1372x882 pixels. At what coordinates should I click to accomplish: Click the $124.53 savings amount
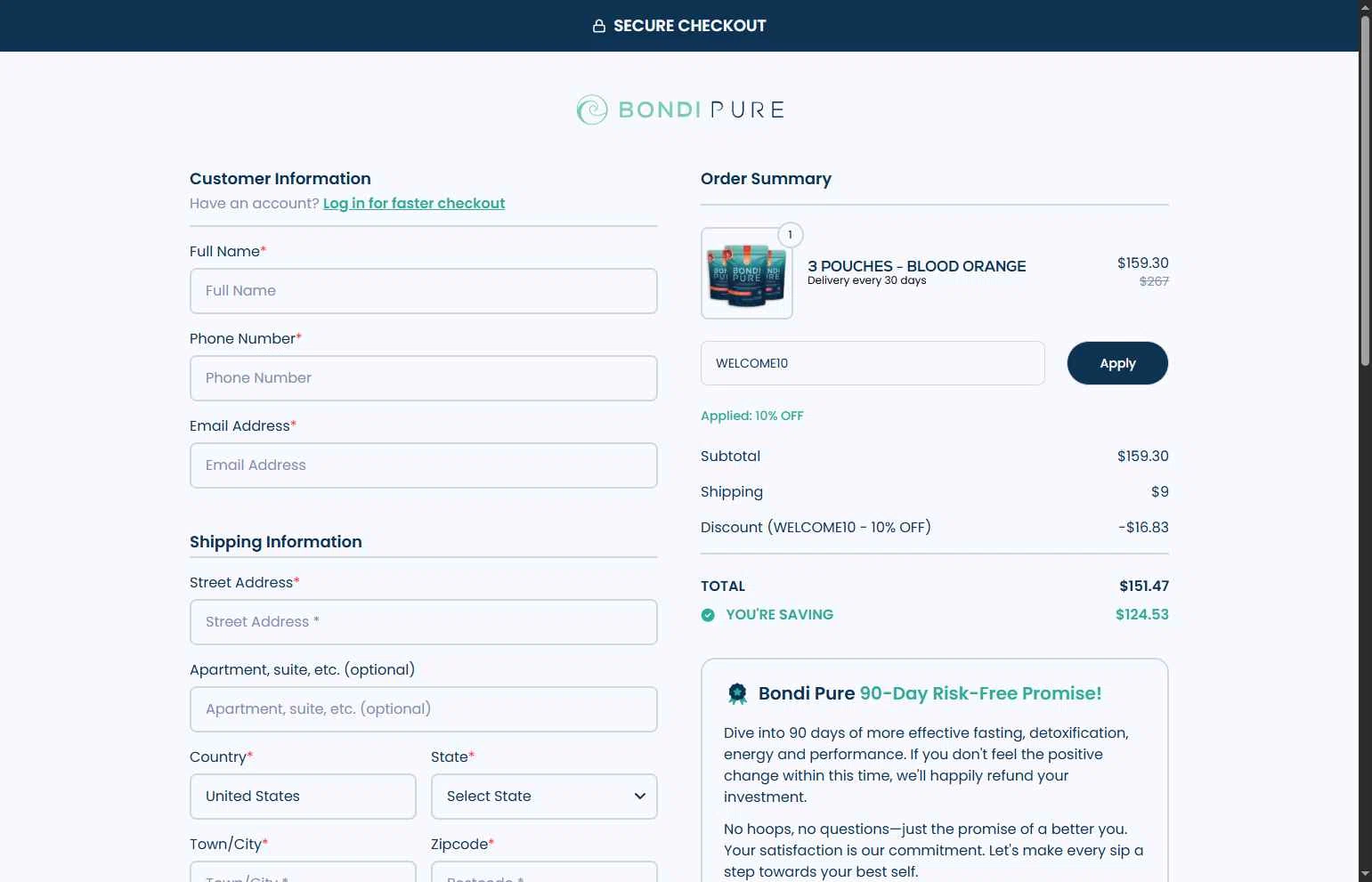(x=1142, y=614)
